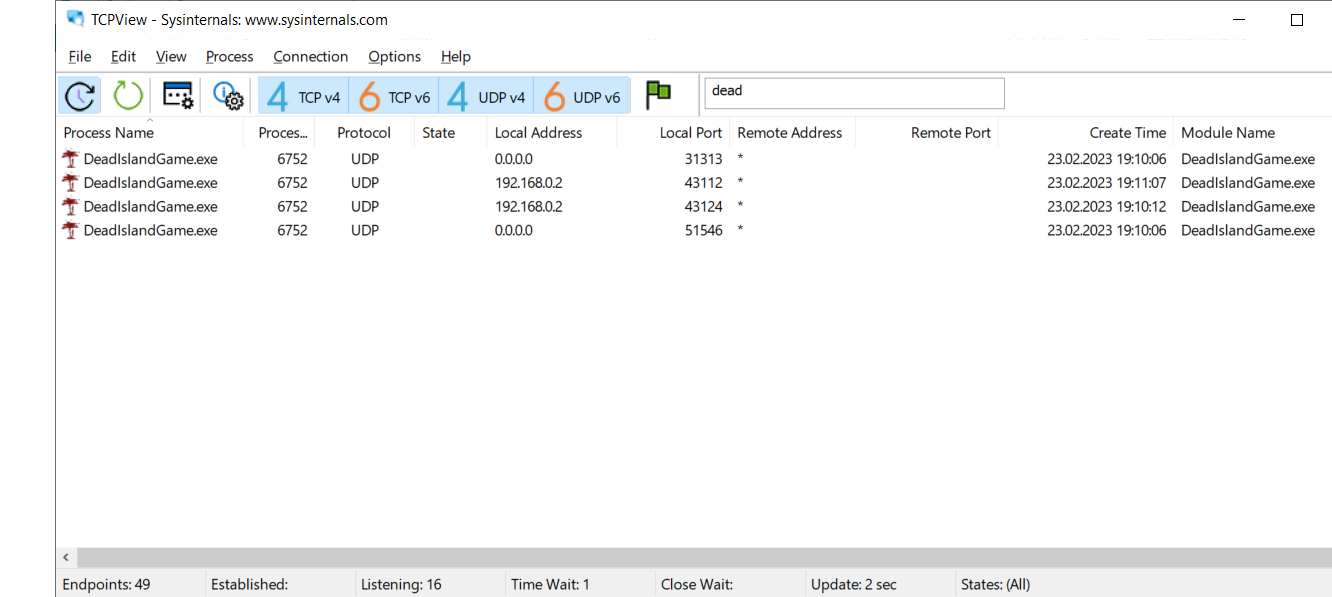Open the Help menu
Viewport: 1332px width, 597px height.
[455, 57]
